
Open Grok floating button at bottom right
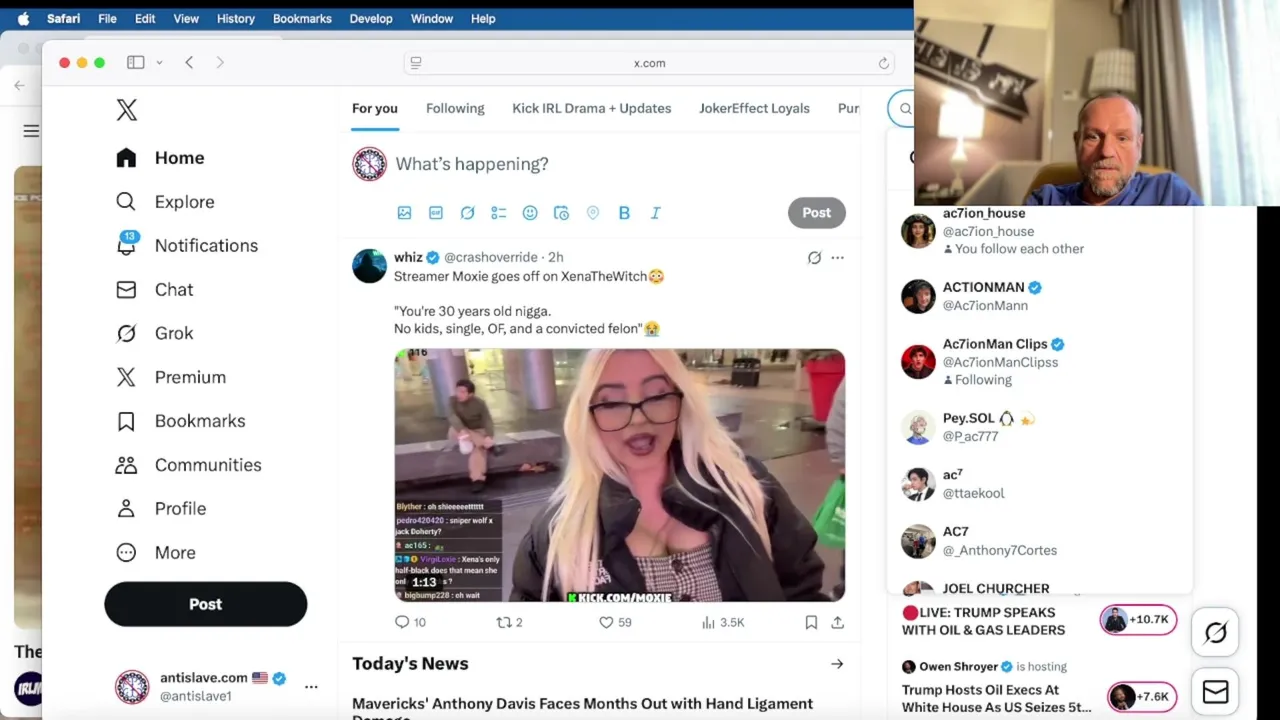1215,632
